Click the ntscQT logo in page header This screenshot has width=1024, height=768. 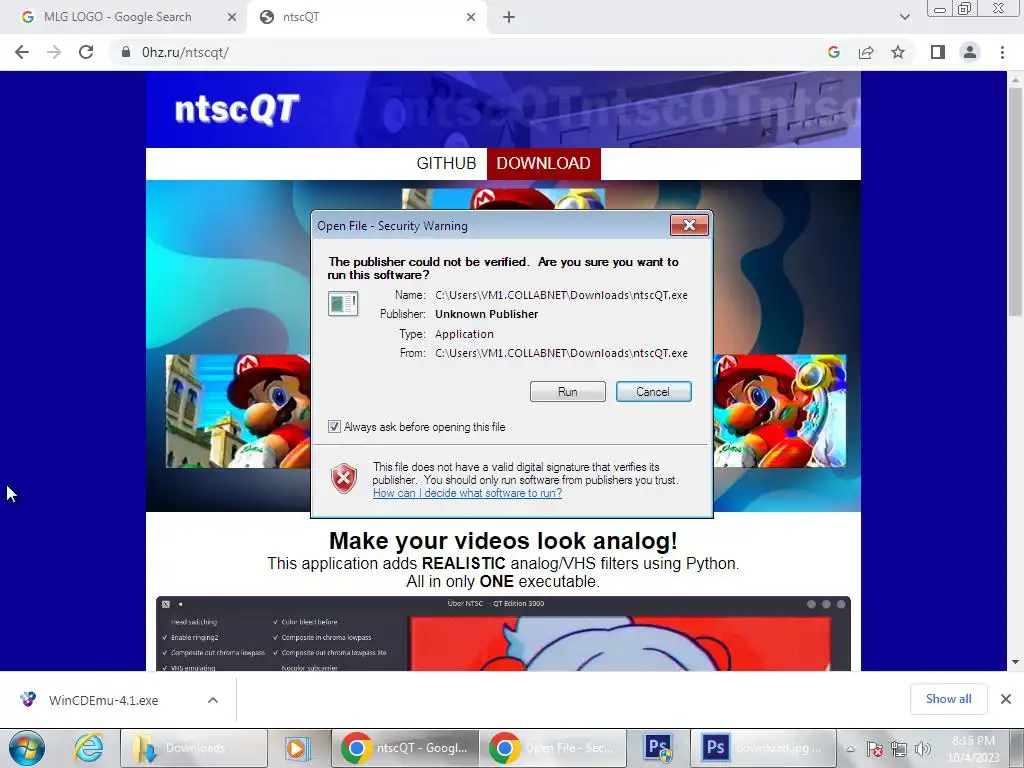point(237,108)
